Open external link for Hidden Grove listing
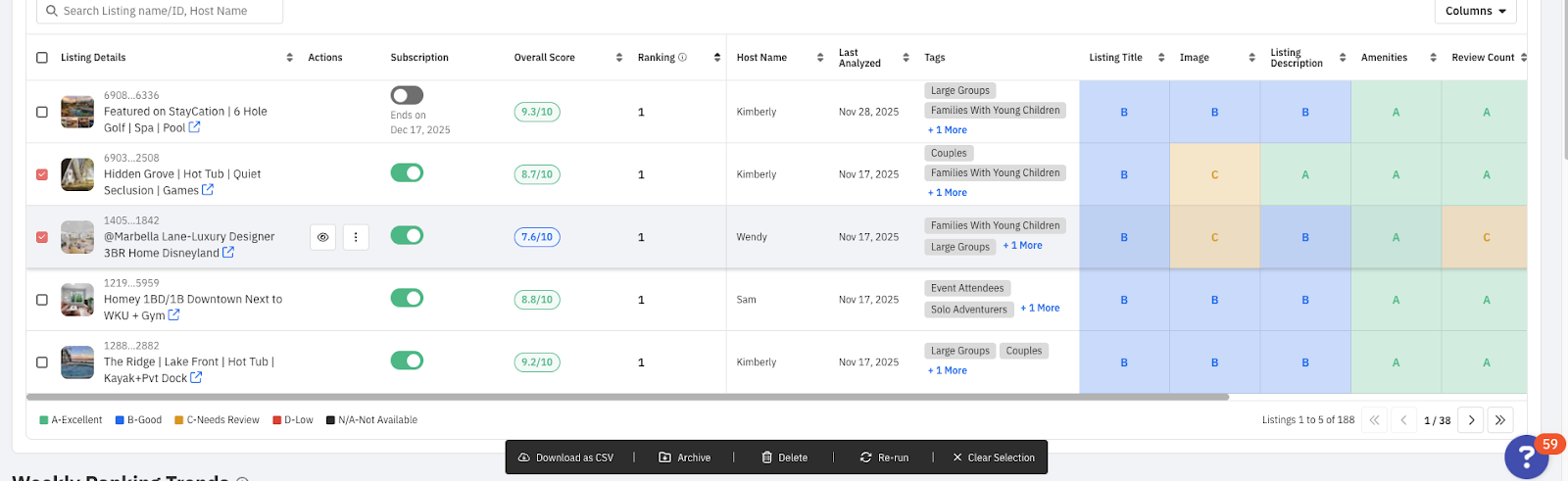 (x=208, y=190)
